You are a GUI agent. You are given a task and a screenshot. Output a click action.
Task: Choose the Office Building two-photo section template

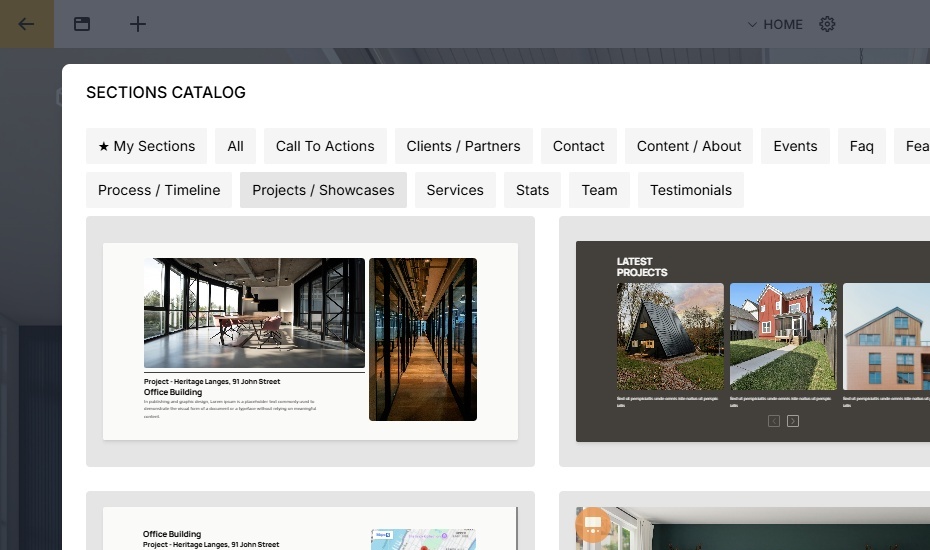click(x=310, y=341)
